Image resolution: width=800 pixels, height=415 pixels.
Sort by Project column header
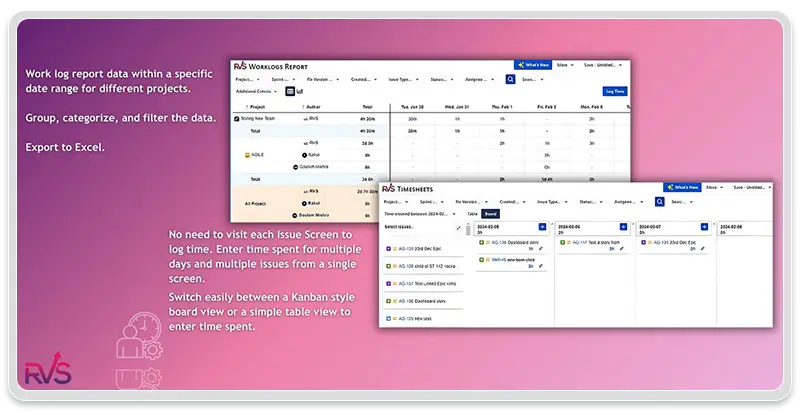click(256, 107)
